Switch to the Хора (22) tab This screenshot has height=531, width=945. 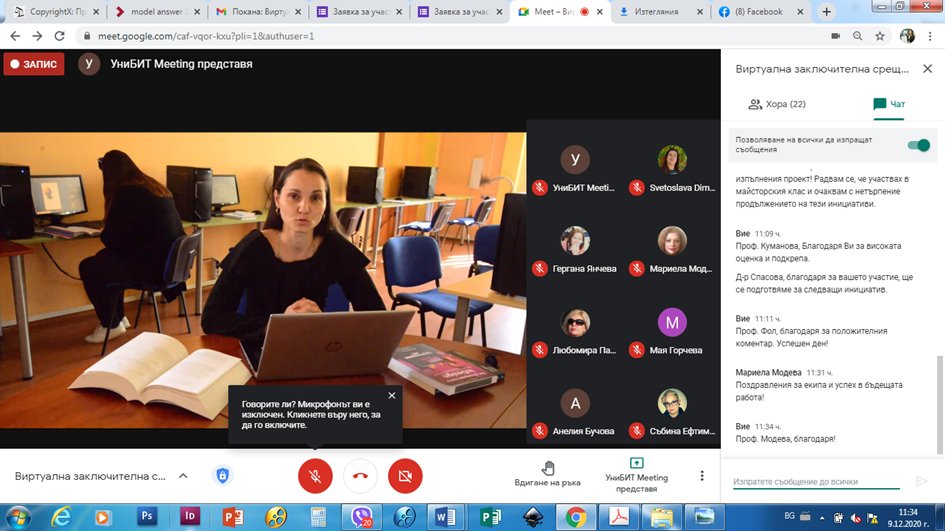coord(777,104)
